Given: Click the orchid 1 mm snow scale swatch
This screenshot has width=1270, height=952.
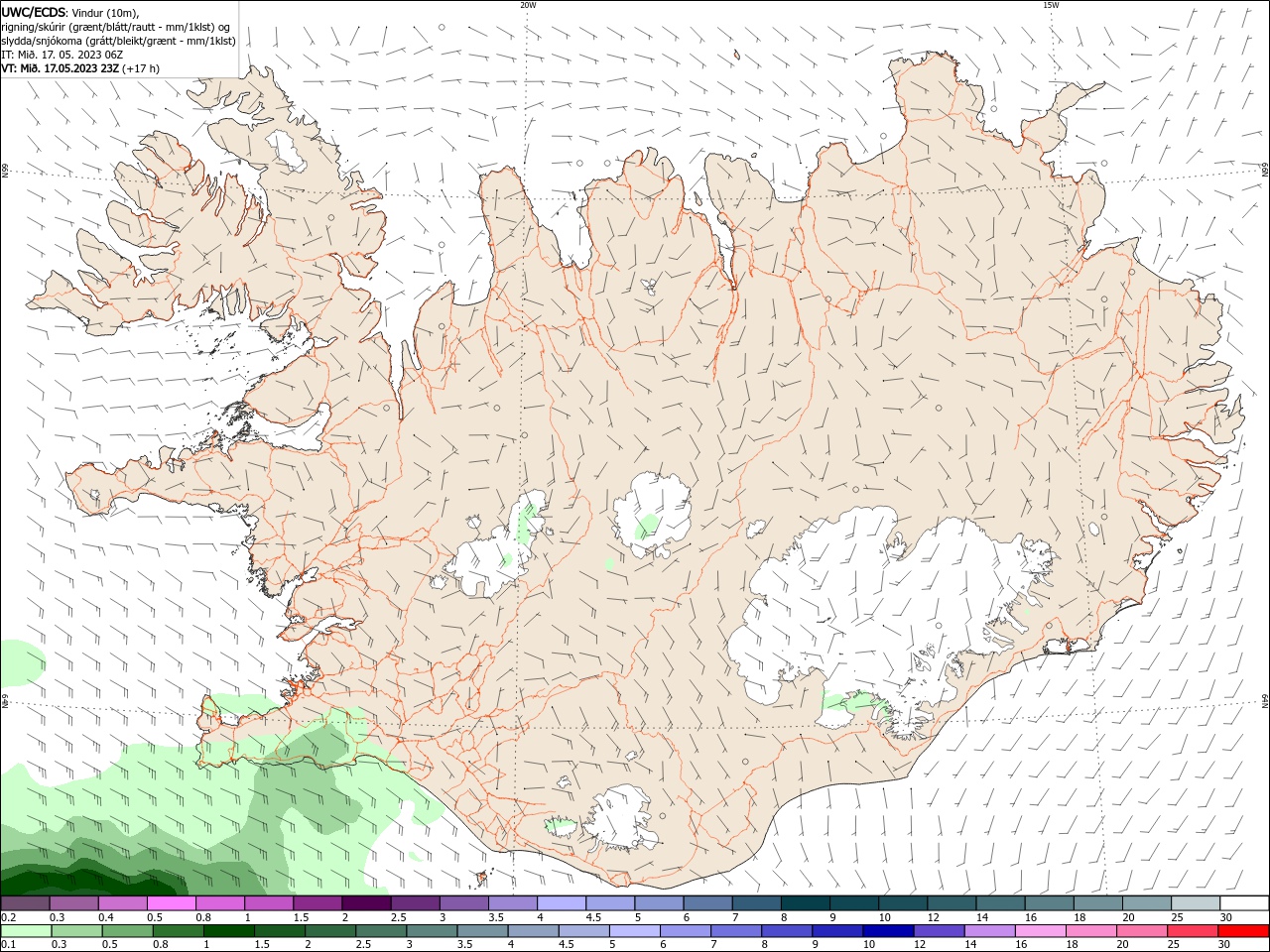Looking at the screenshot, I should click(268, 903).
